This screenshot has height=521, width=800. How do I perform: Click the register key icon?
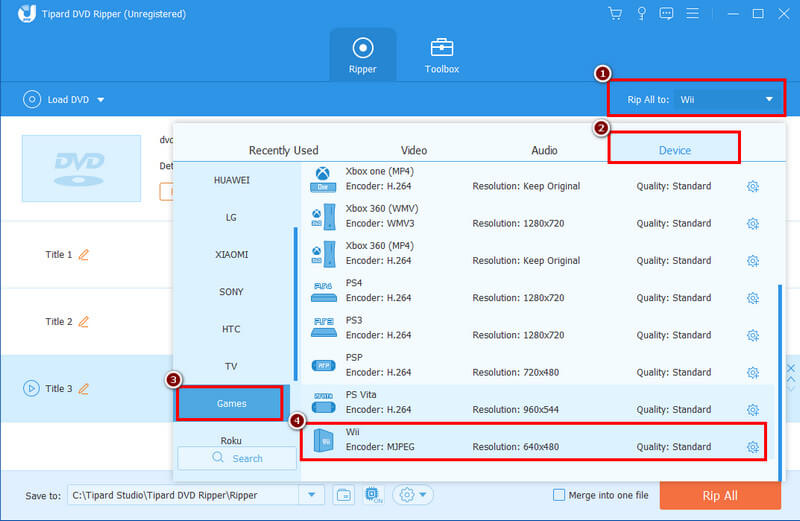(641, 13)
